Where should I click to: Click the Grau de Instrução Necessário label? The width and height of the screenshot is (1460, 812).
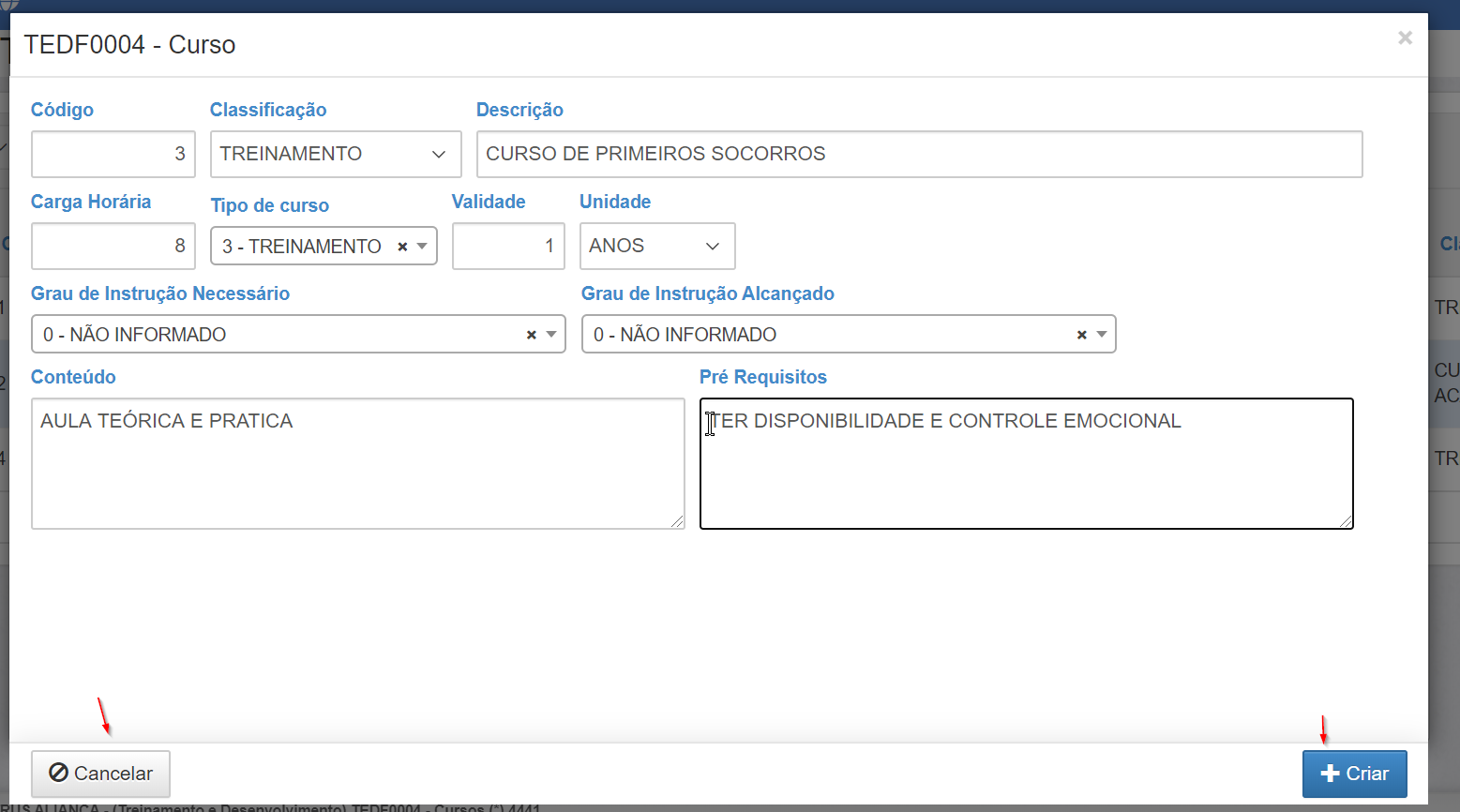click(160, 293)
